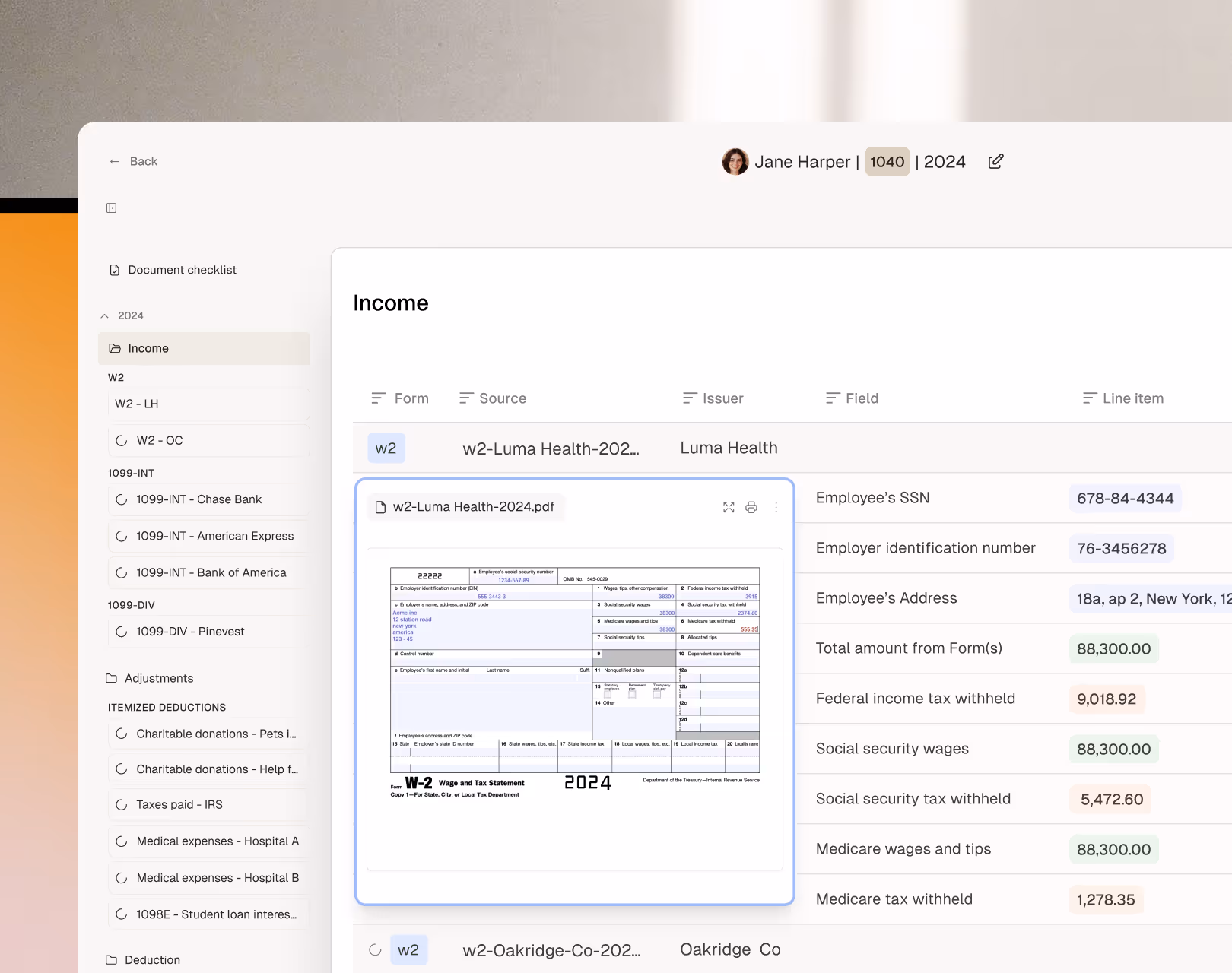Click Social security wages value 88,300.00
The image size is (1232, 973).
[1113, 750]
